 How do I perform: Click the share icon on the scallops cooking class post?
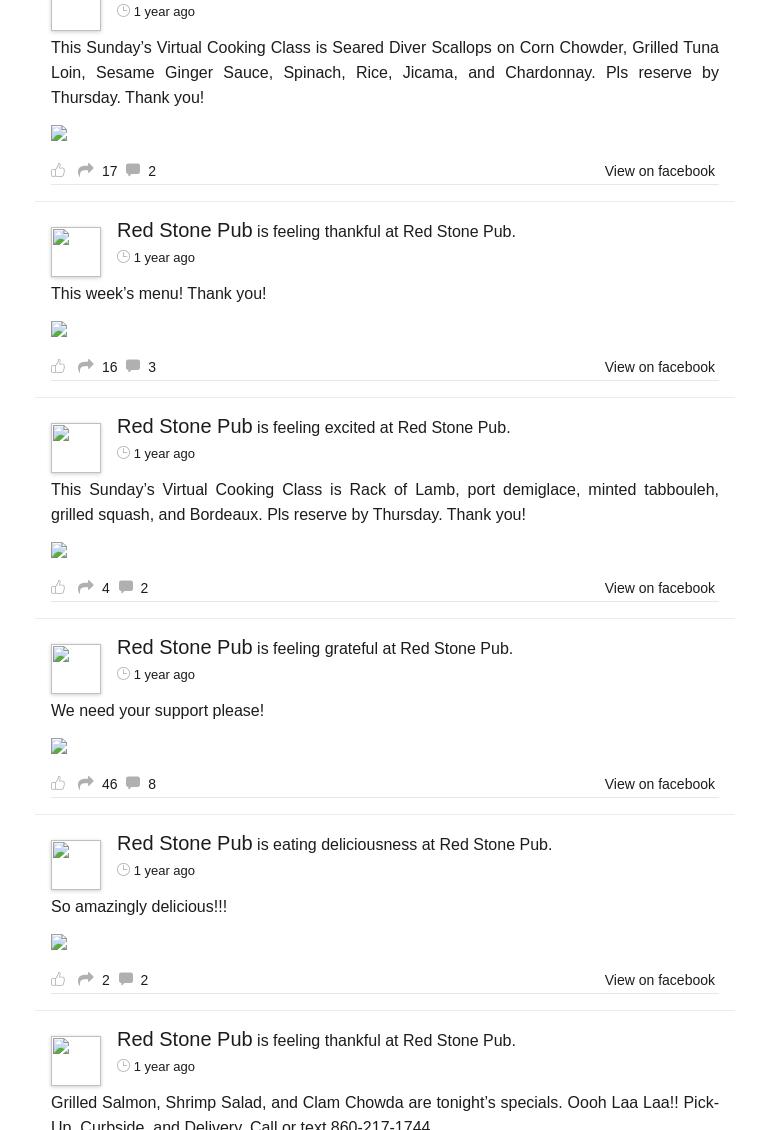86,170
